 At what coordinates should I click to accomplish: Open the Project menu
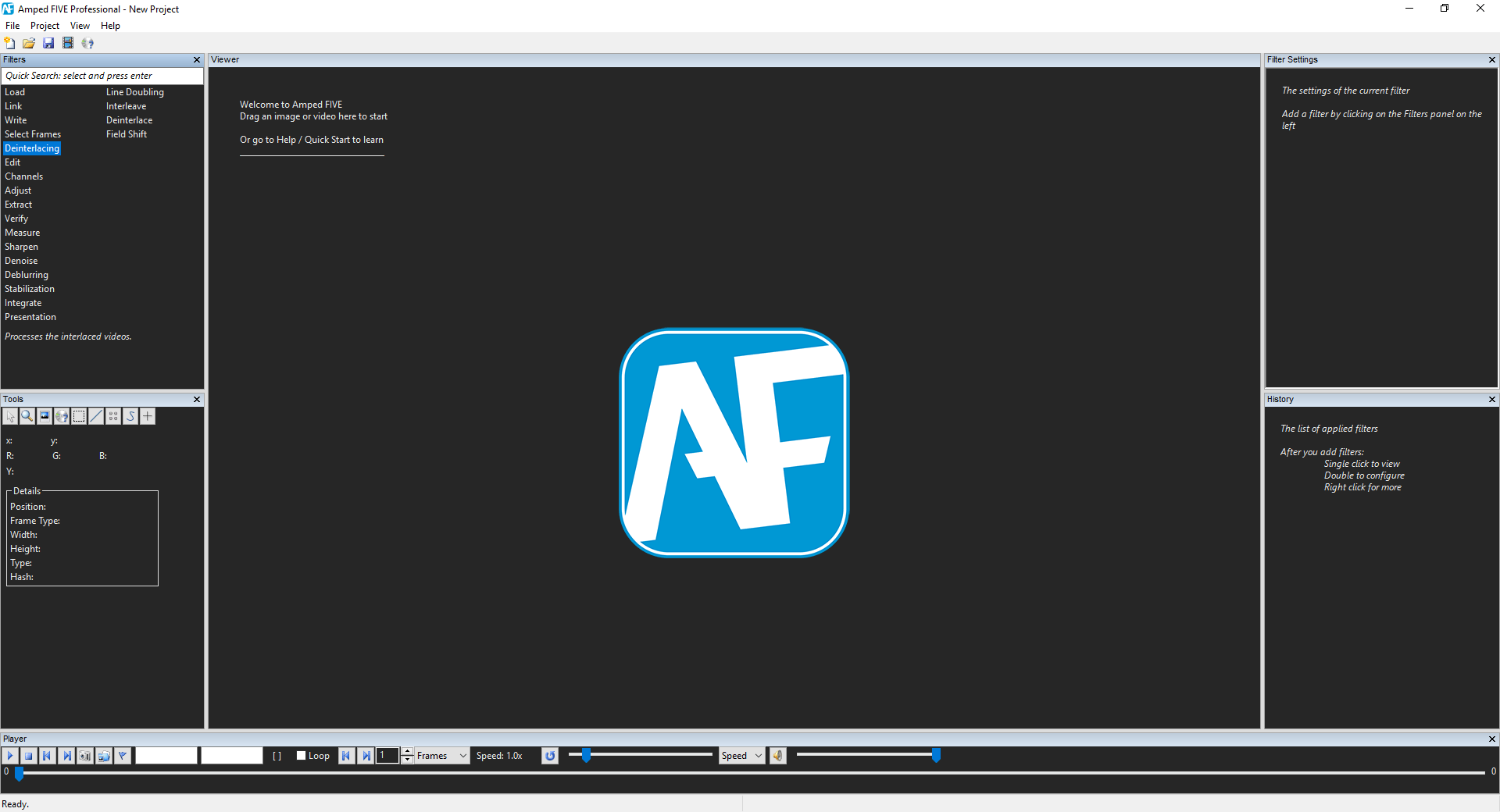pyautogui.click(x=45, y=26)
